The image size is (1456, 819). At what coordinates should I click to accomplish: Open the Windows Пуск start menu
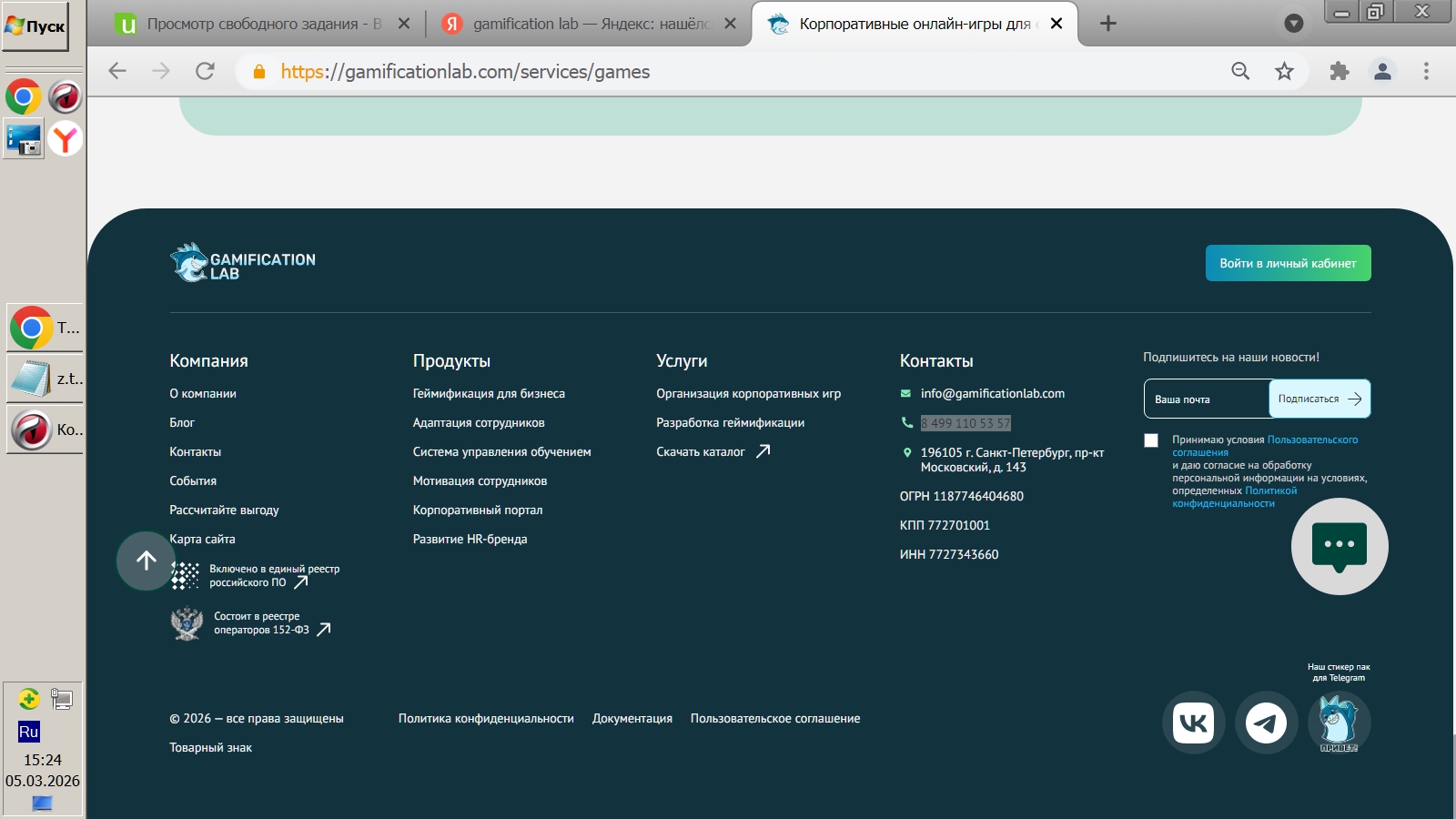click(35, 26)
